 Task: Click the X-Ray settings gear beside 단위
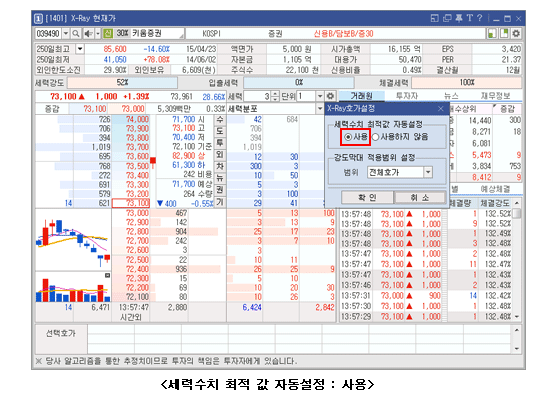point(330,96)
